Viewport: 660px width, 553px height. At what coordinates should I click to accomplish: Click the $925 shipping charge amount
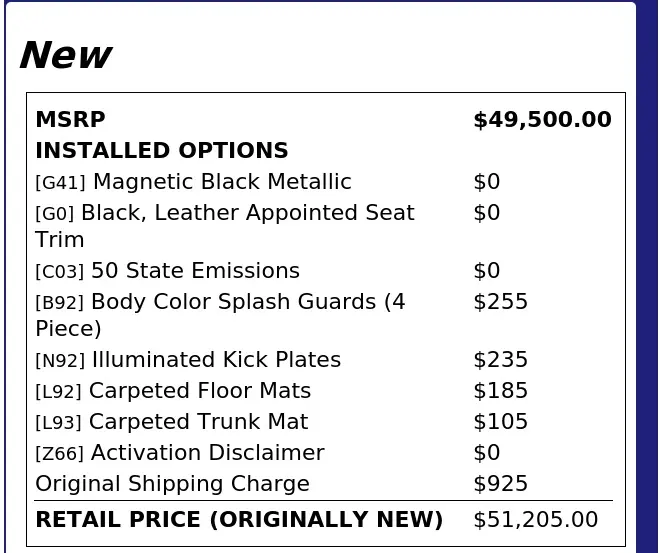pyautogui.click(x=500, y=484)
